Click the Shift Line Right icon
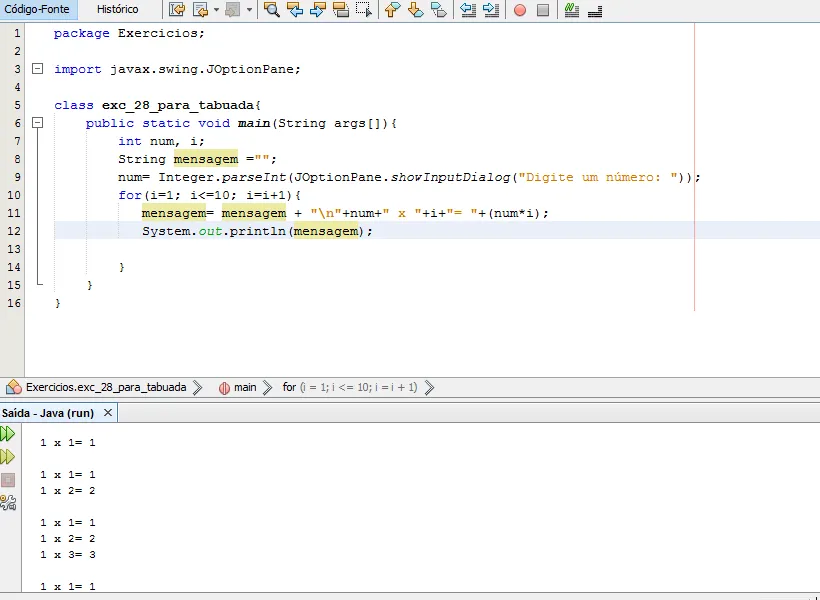The image size is (820, 600). (490, 10)
